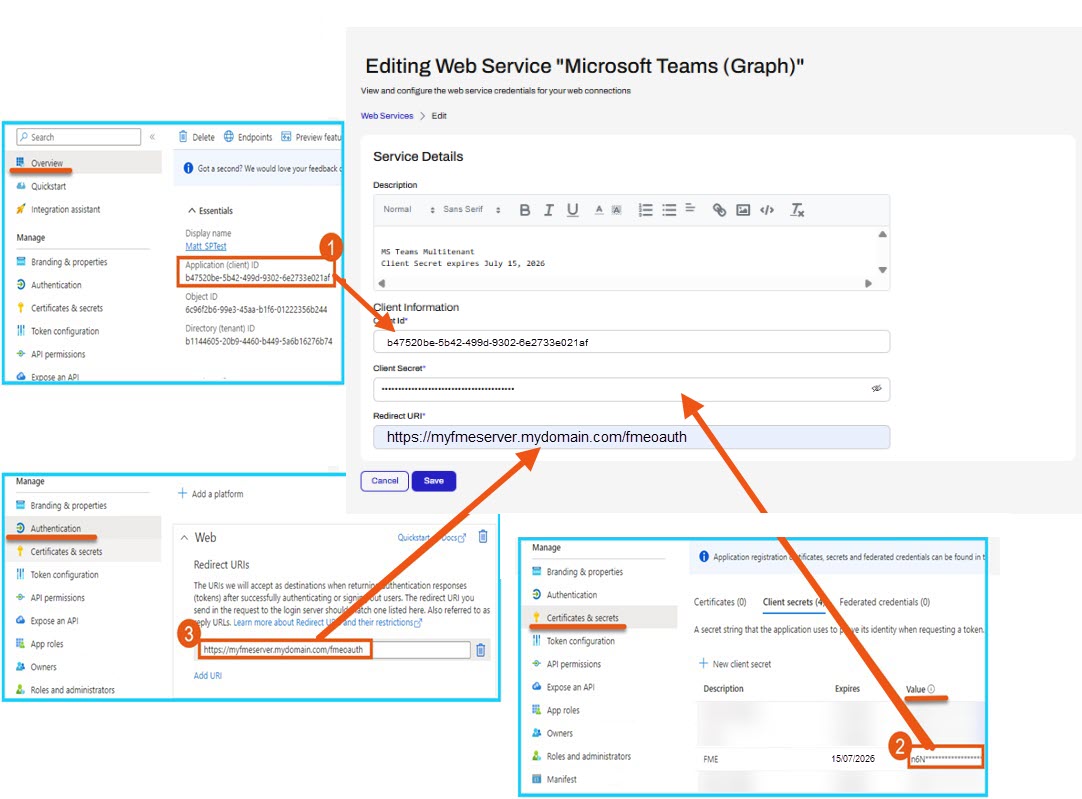Delete the Web platform with trash icon
The height and width of the screenshot is (799, 1082).
[x=483, y=536]
